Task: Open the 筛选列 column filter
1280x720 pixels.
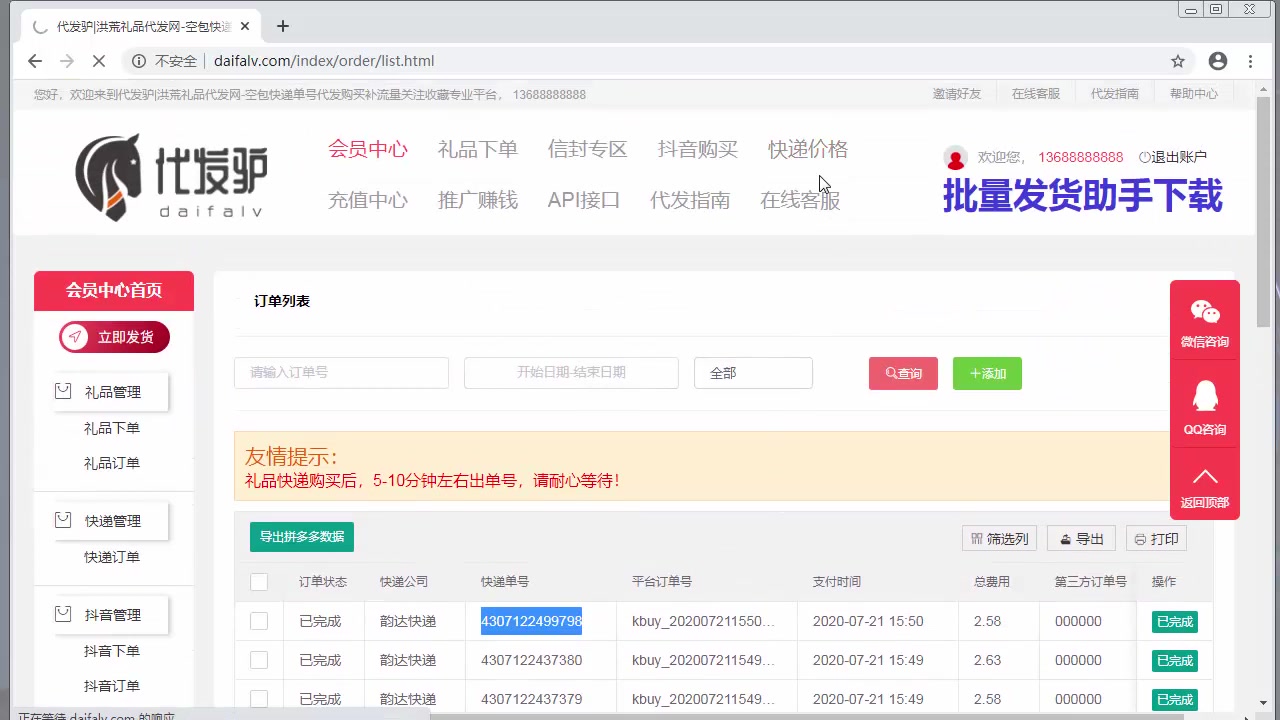Action: [x=999, y=539]
